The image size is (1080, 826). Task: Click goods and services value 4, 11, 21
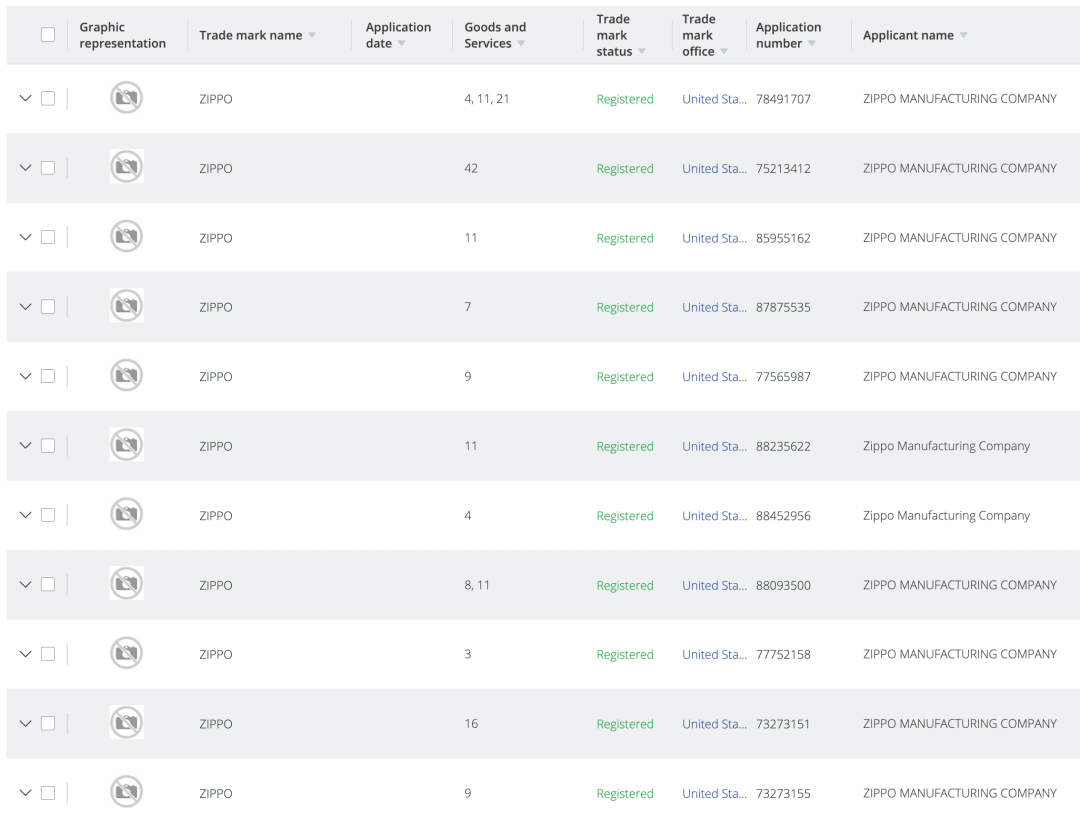pyautogui.click(x=487, y=99)
